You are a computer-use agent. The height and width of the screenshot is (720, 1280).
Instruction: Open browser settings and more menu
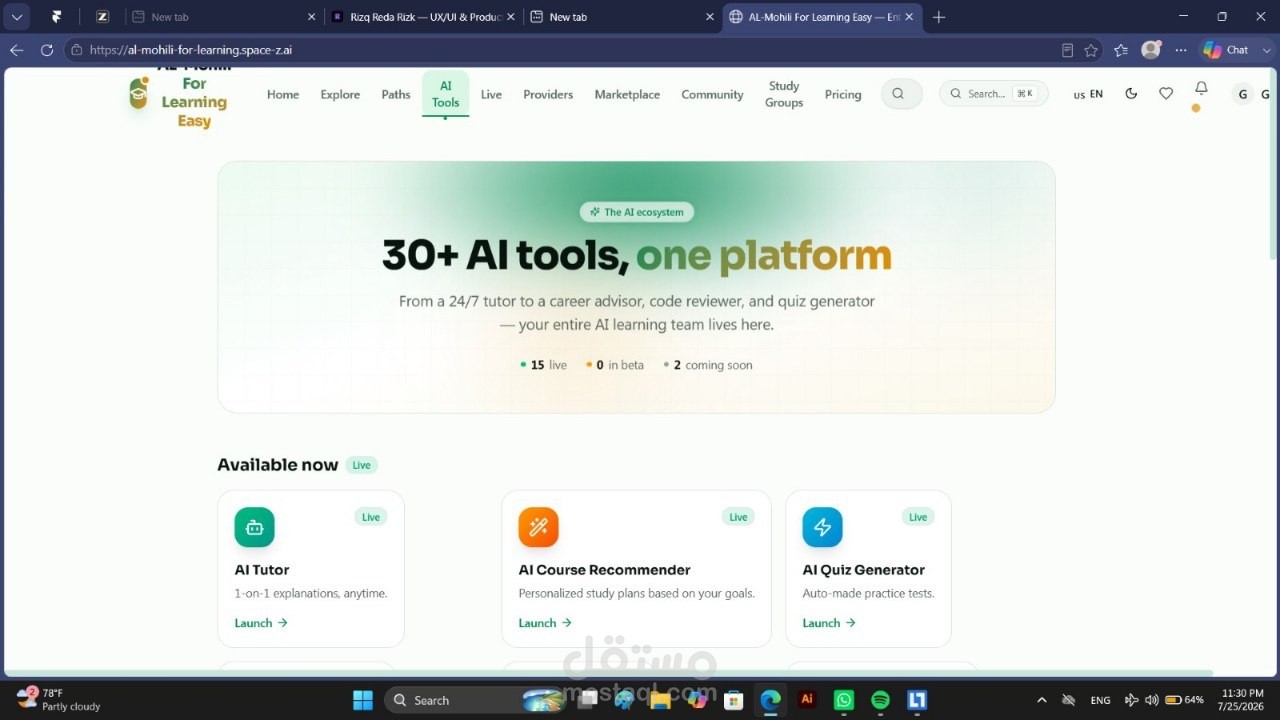tap(1181, 50)
